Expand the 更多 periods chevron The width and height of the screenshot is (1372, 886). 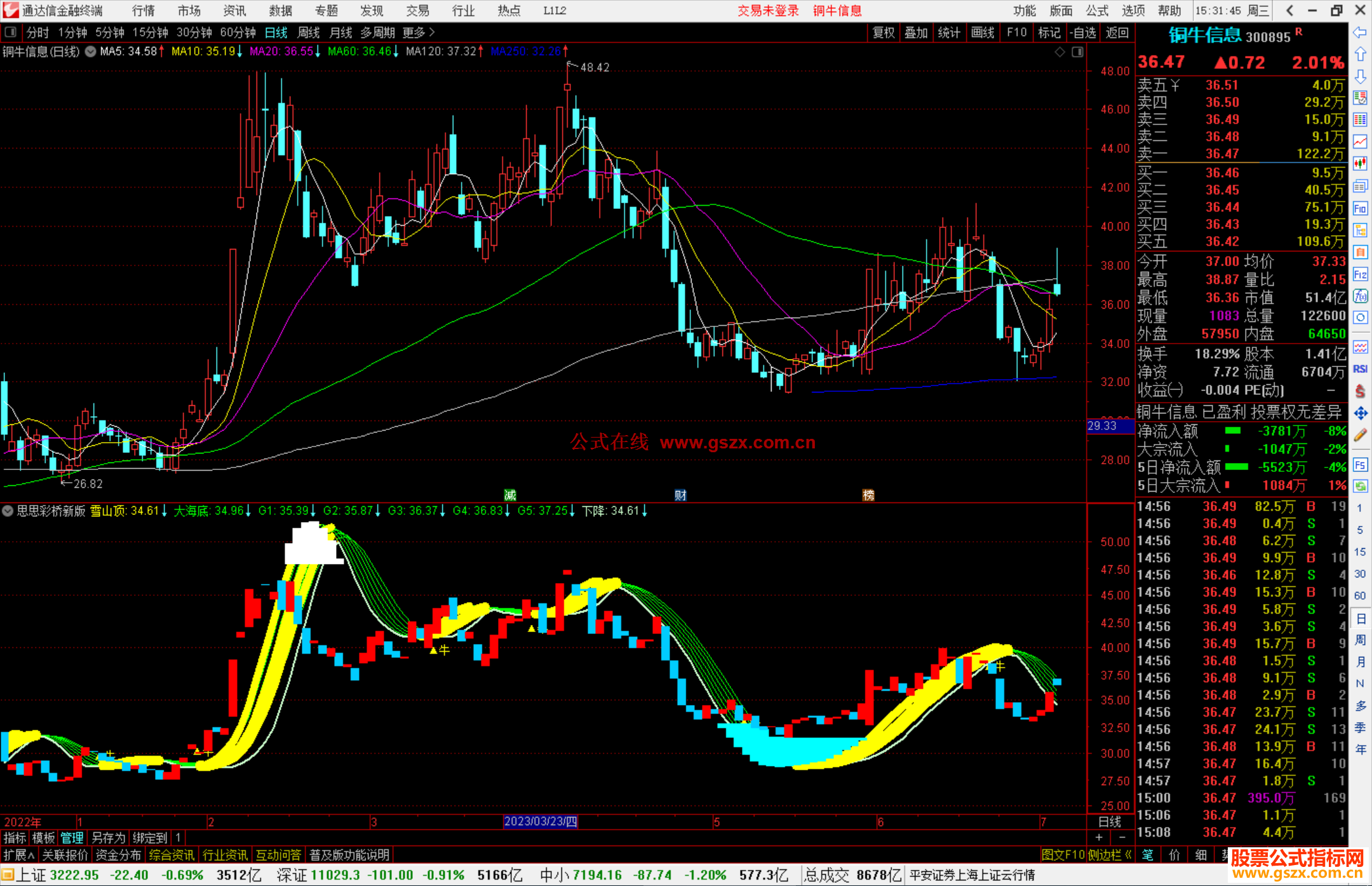432,32
